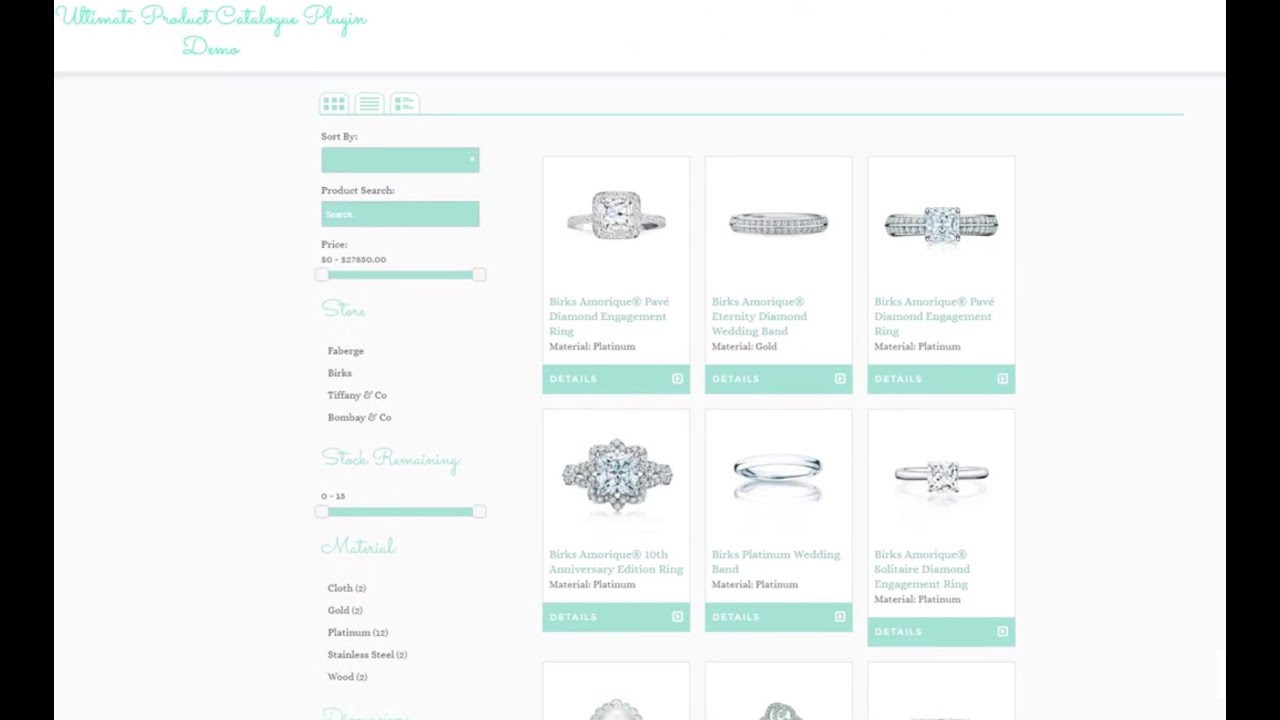Viewport: 1280px width, 720px height.
Task: Click Details button for Birks Platinum Wedding Band
Action: coord(778,617)
